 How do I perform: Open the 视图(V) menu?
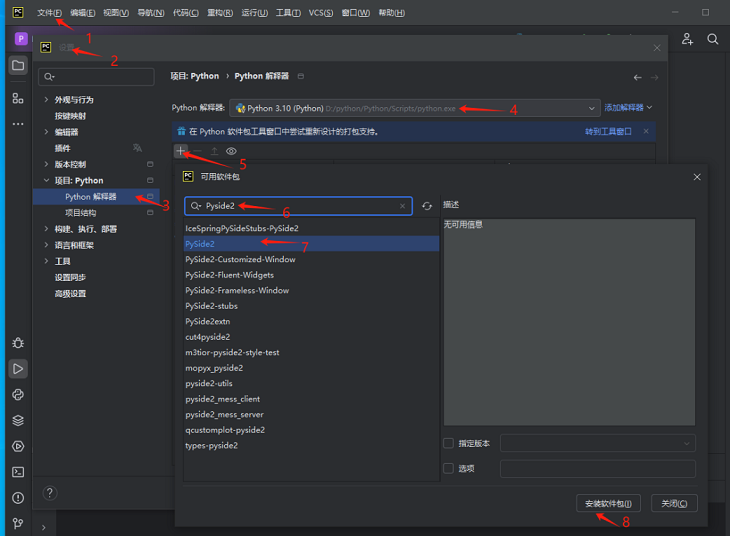(116, 13)
